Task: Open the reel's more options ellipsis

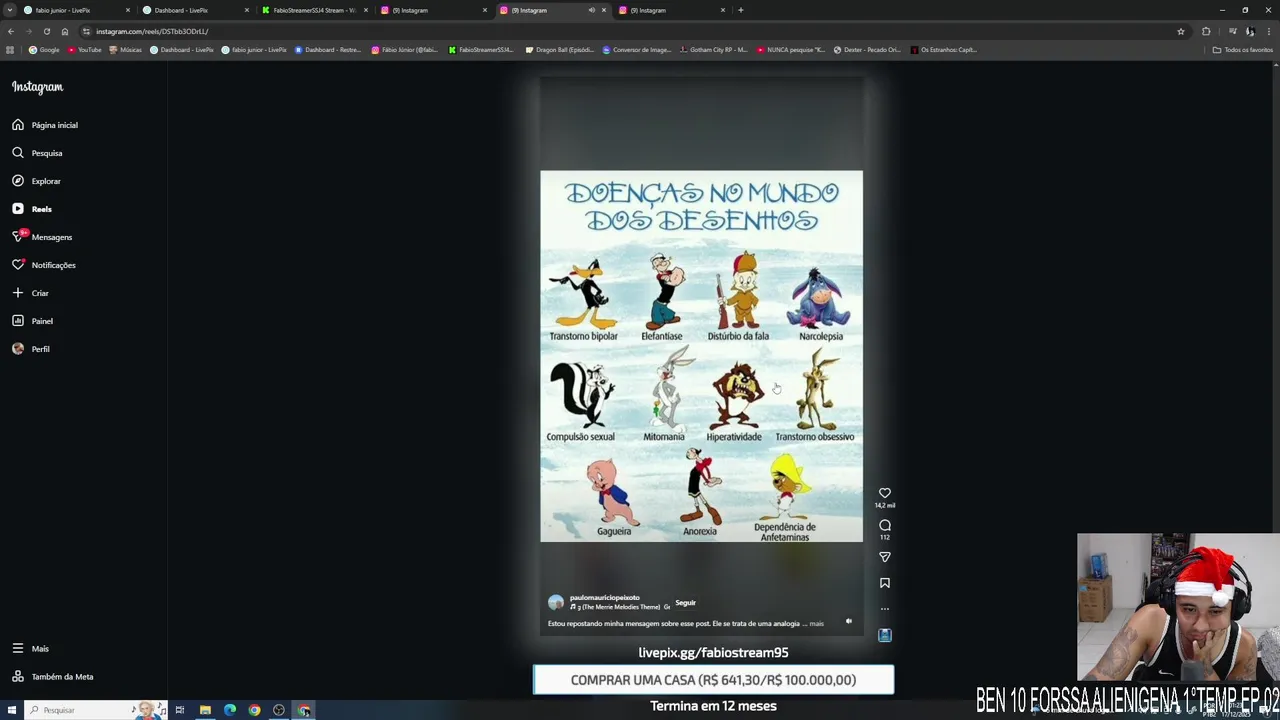Action: tap(885, 609)
